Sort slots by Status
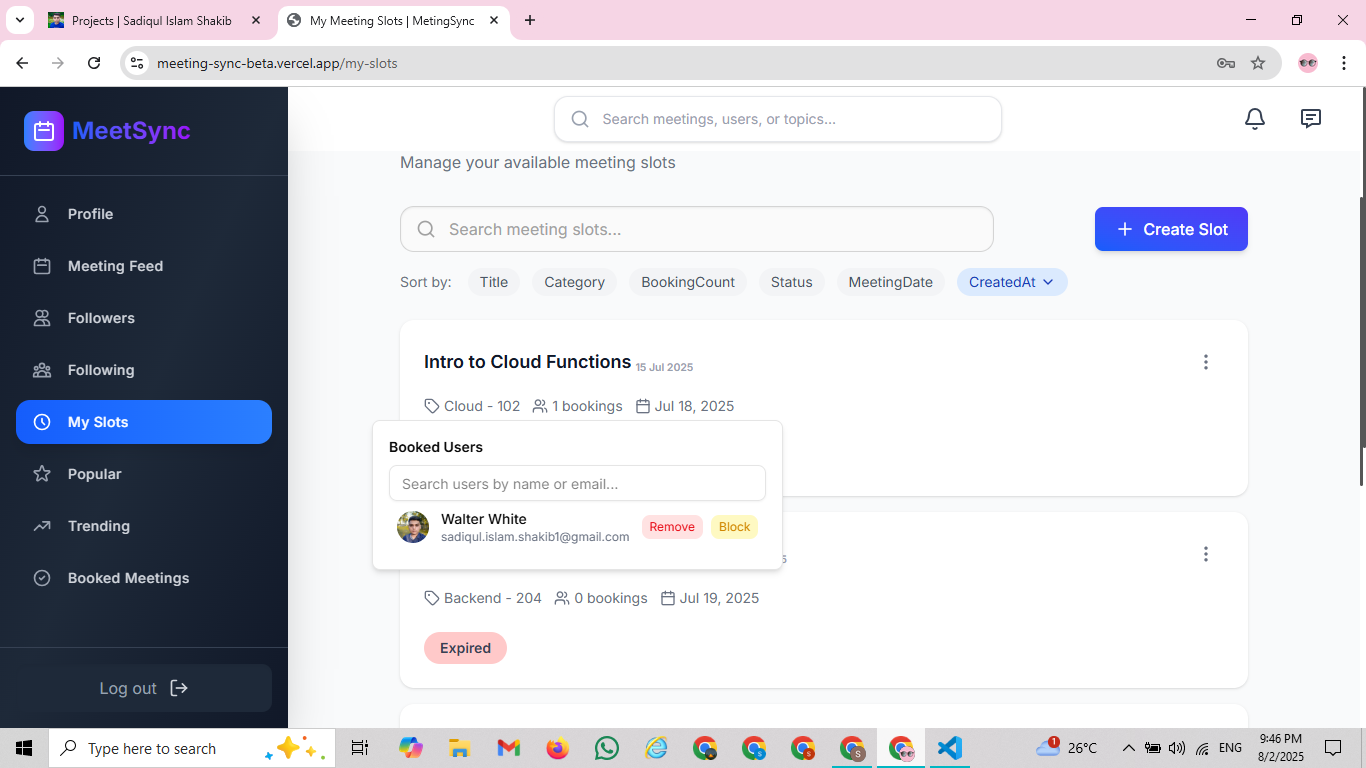Viewport: 1366px width, 768px height. 791,282
